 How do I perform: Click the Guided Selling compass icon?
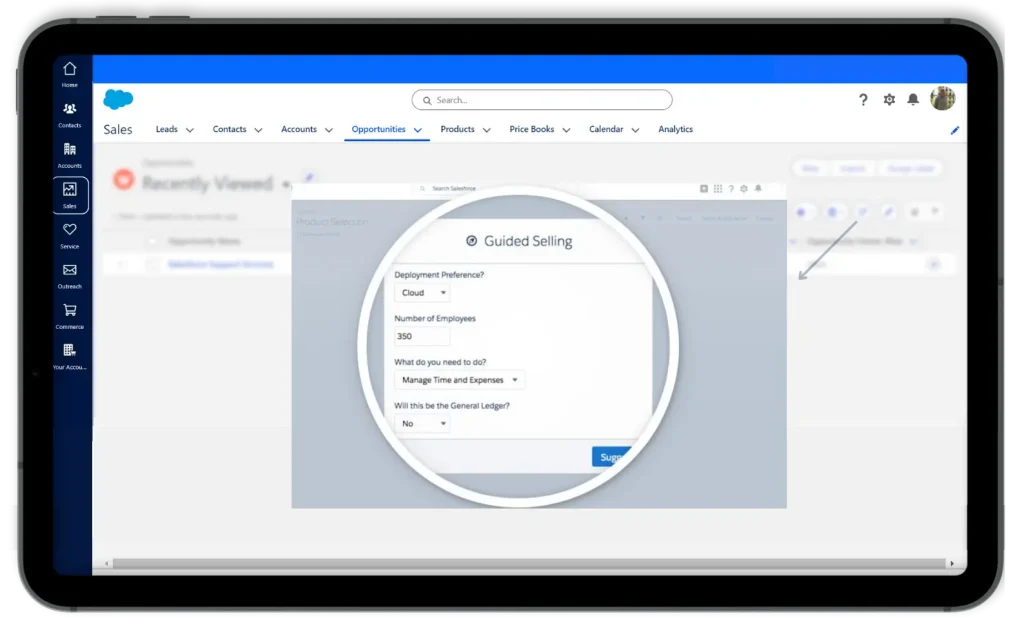(472, 241)
